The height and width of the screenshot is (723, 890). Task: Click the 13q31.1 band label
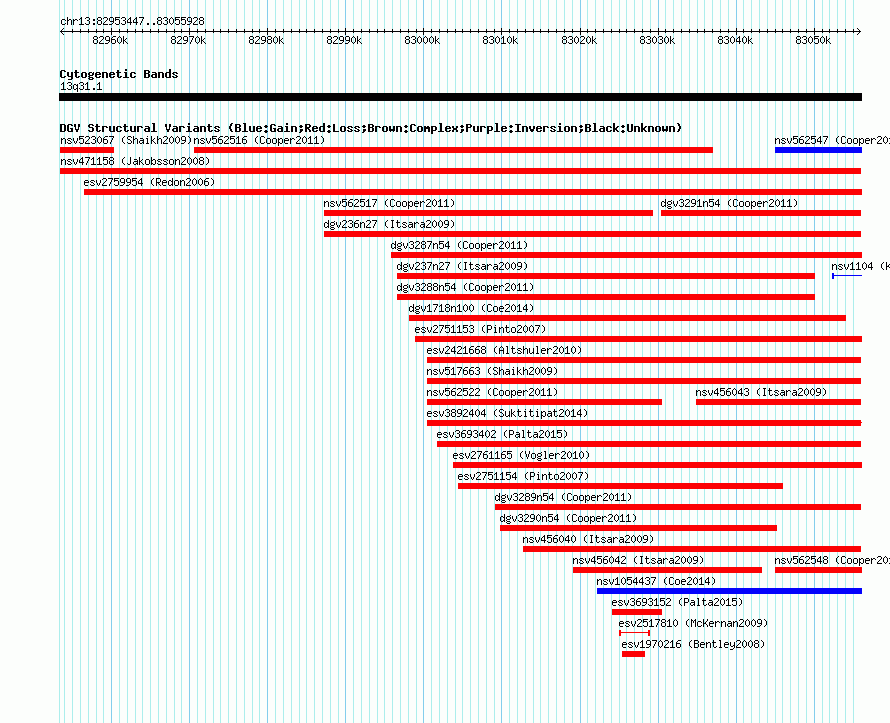81,86
